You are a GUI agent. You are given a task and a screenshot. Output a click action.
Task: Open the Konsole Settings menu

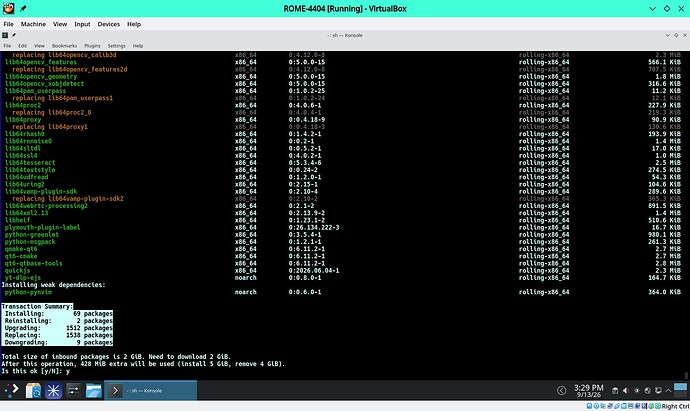pos(116,46)
